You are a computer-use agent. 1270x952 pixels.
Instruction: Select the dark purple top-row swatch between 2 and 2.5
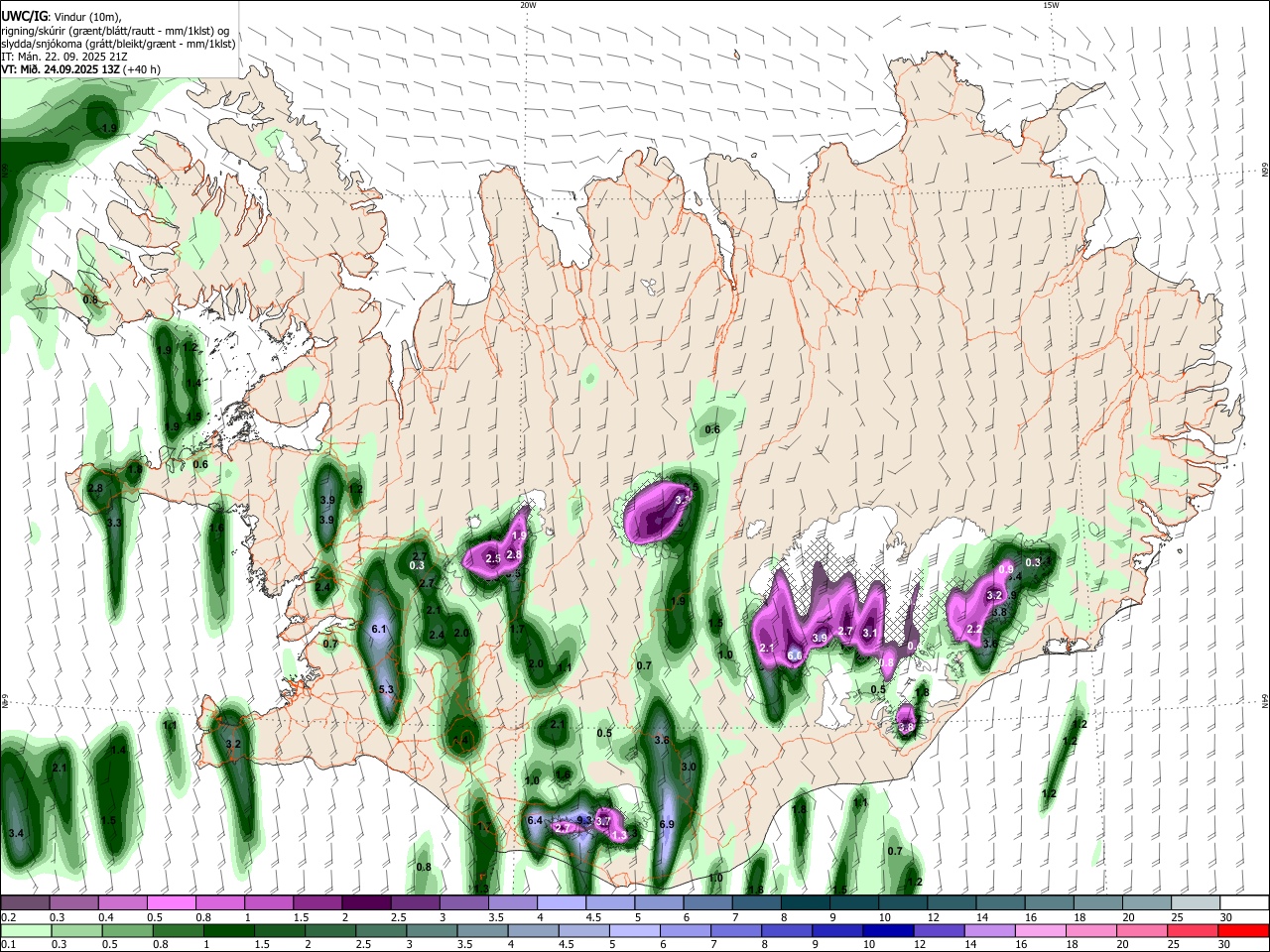[365, 902]
